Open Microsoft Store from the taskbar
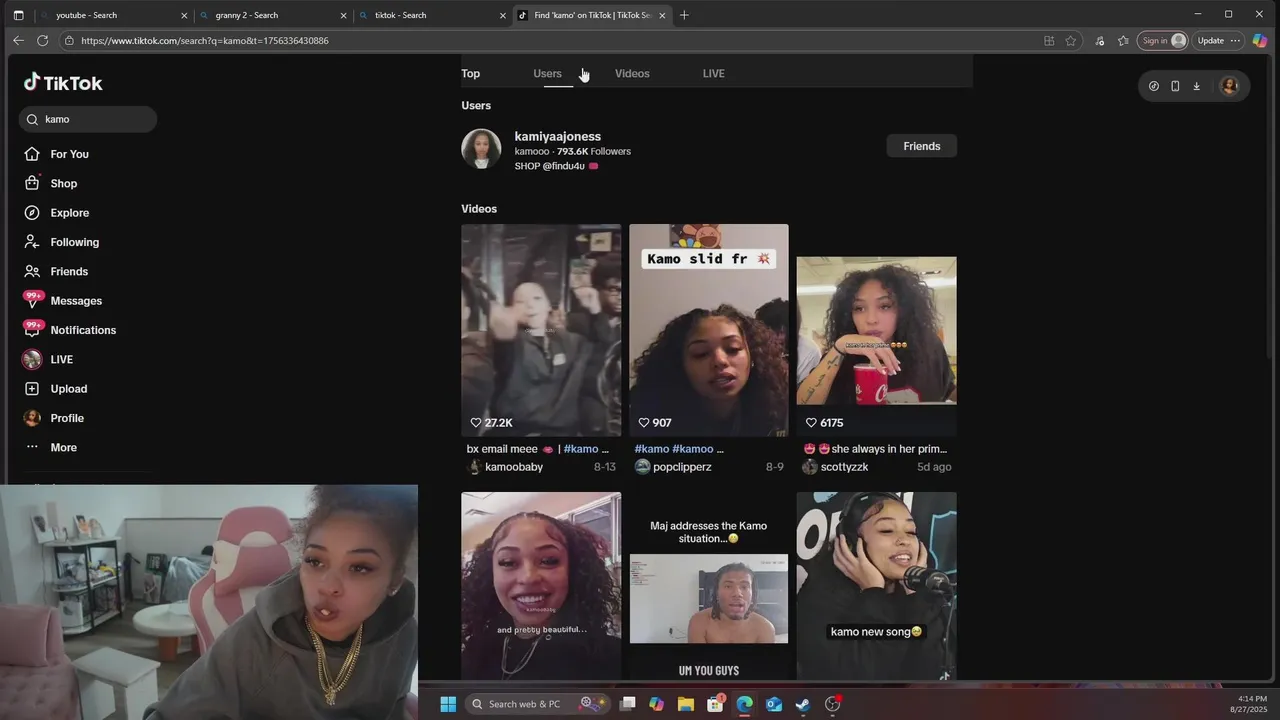 [x=715, y=704]
